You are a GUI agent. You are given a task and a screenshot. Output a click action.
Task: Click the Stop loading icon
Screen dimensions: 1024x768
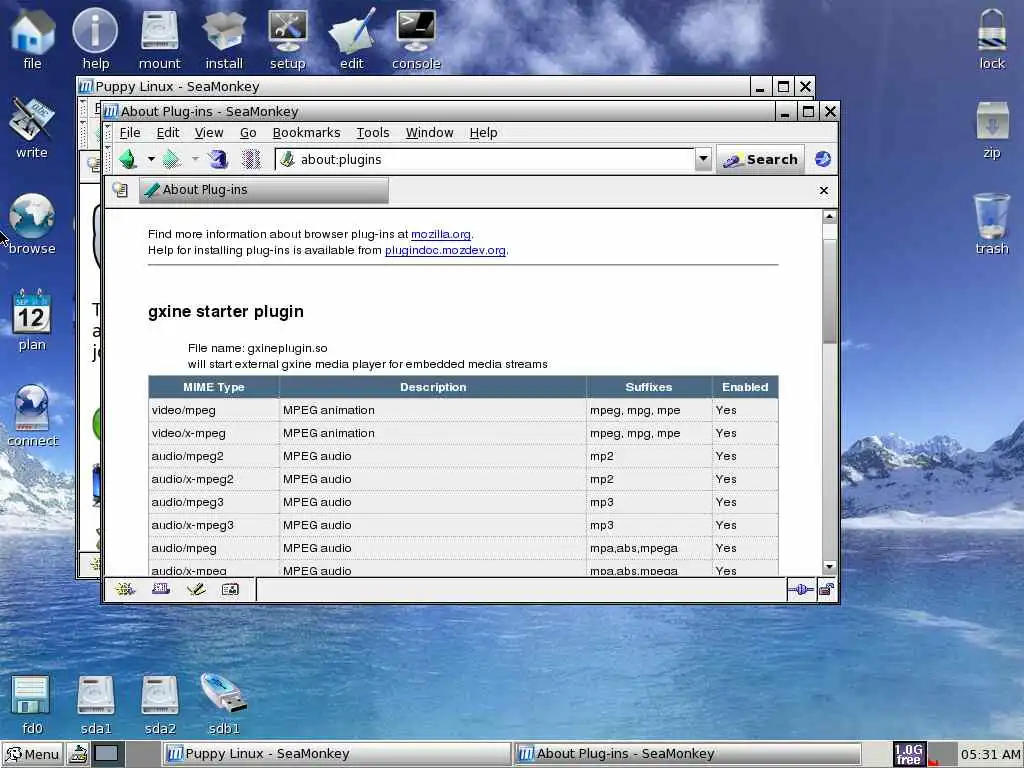251,159
